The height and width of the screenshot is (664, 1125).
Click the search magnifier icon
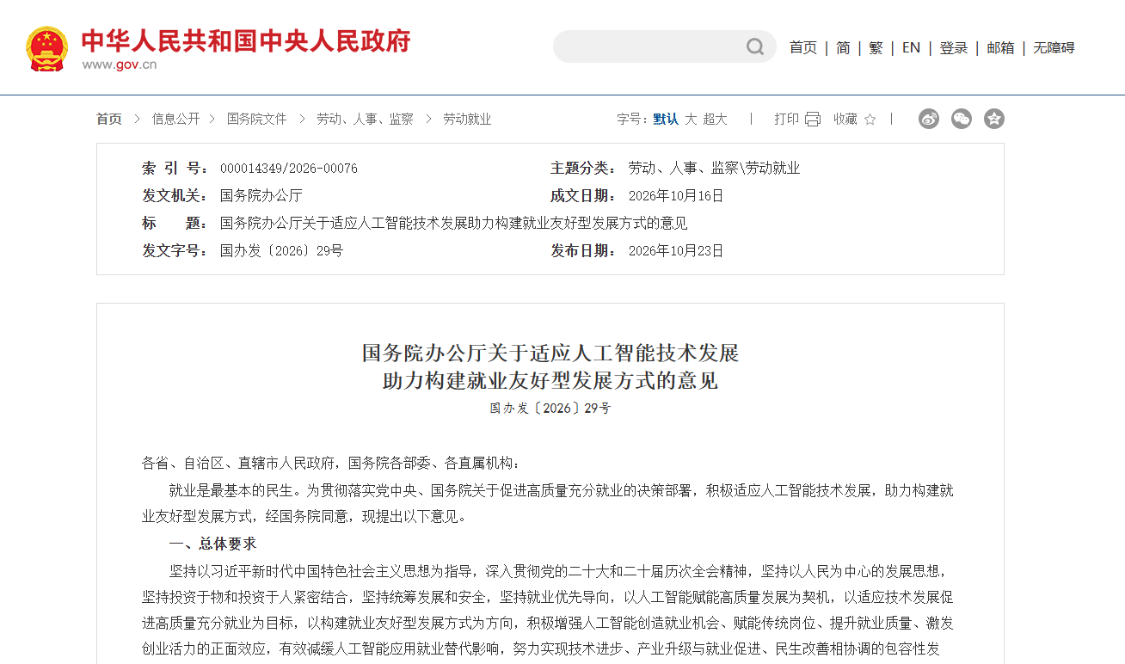[755, 47]
